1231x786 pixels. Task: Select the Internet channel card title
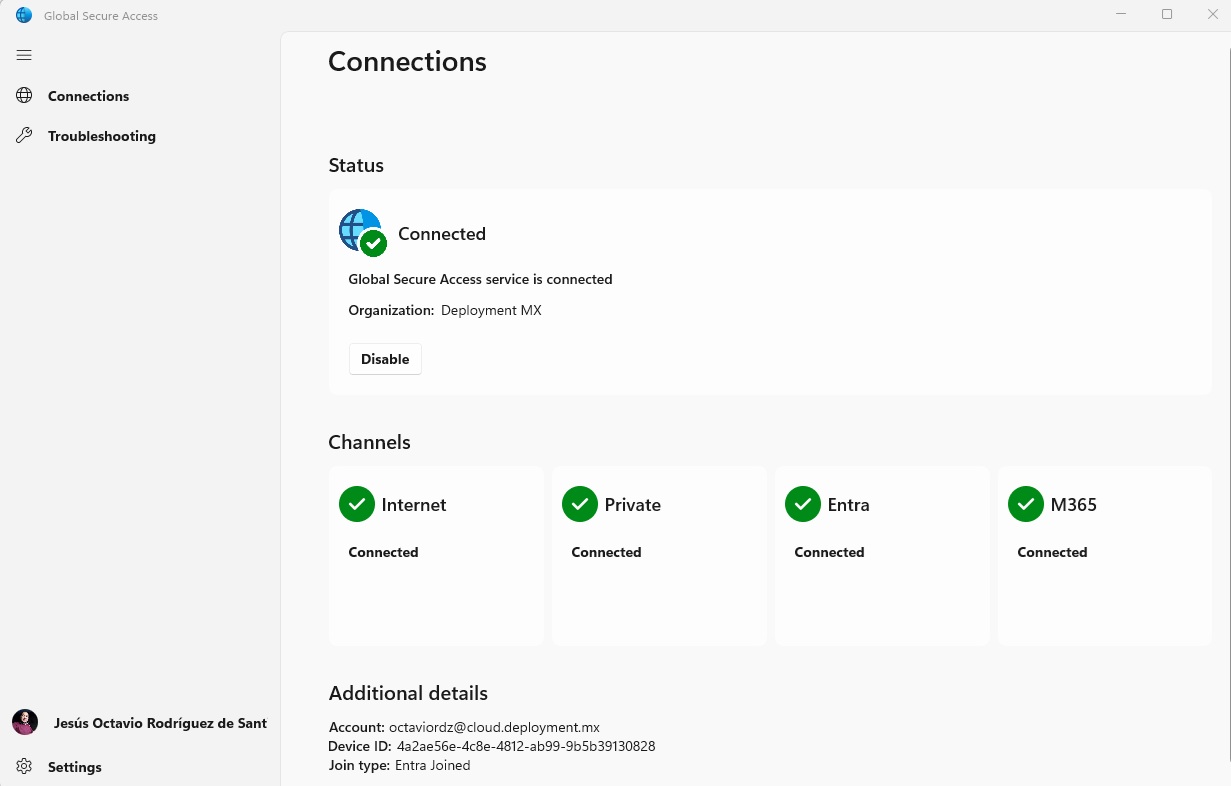coord(414,505)
